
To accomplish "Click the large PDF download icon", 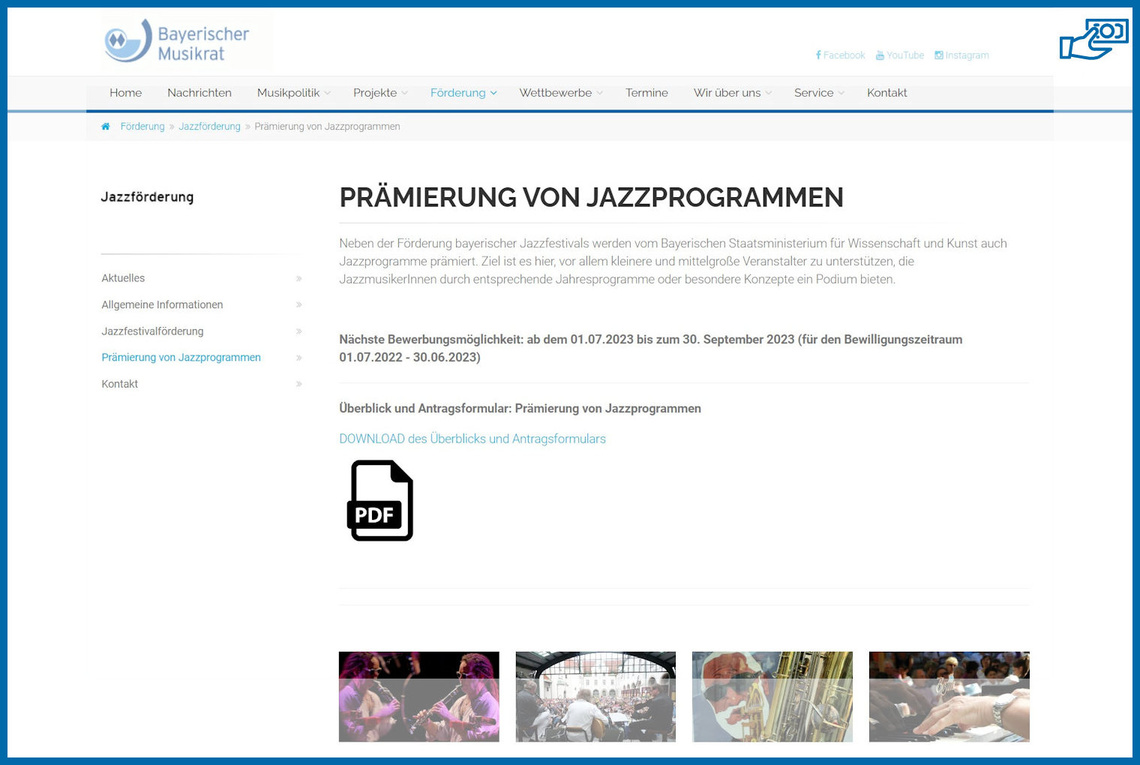I will (x=381, y=500).
